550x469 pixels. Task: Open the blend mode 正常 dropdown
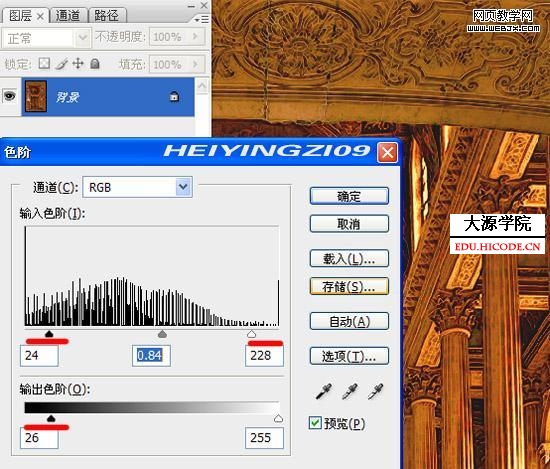coord(83,37)
